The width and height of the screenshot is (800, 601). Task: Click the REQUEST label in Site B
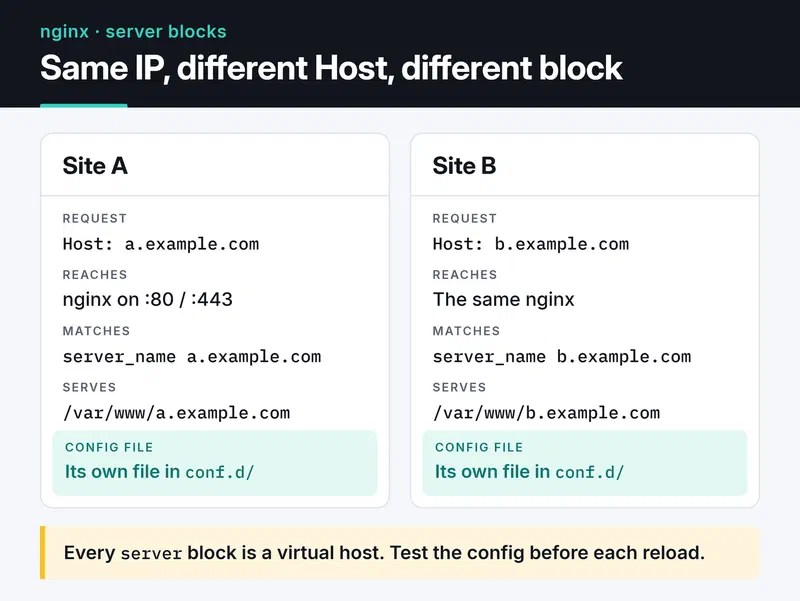[465, 218]
